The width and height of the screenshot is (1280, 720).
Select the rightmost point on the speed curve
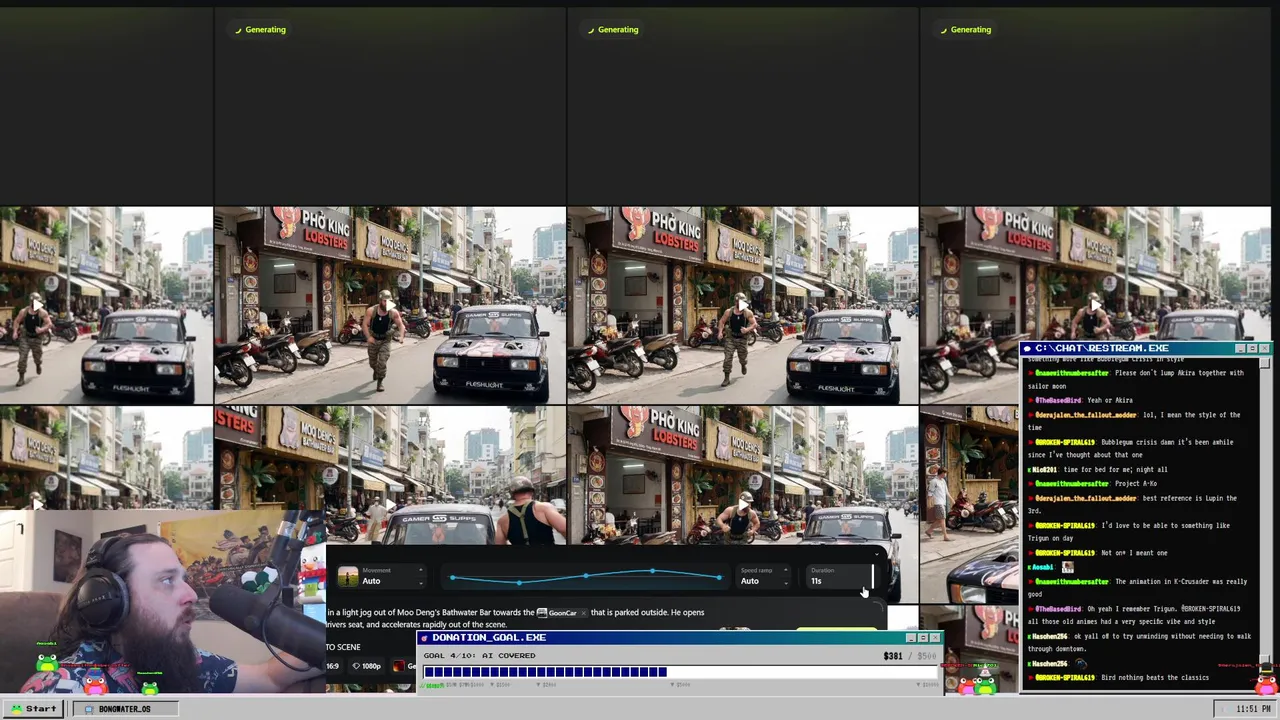point(719,577)
